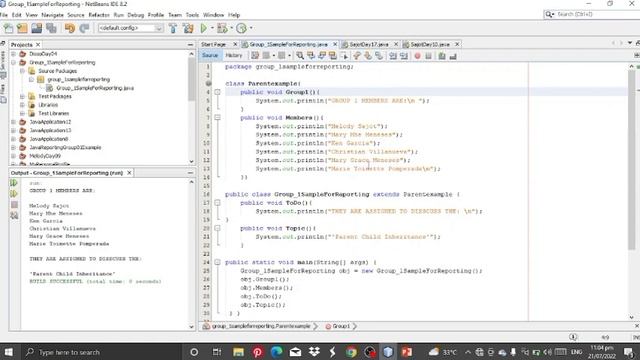Viewport: 640px width, 360px height.
Task: Click the Open Project toolbar icon
Action: (36, 28)
